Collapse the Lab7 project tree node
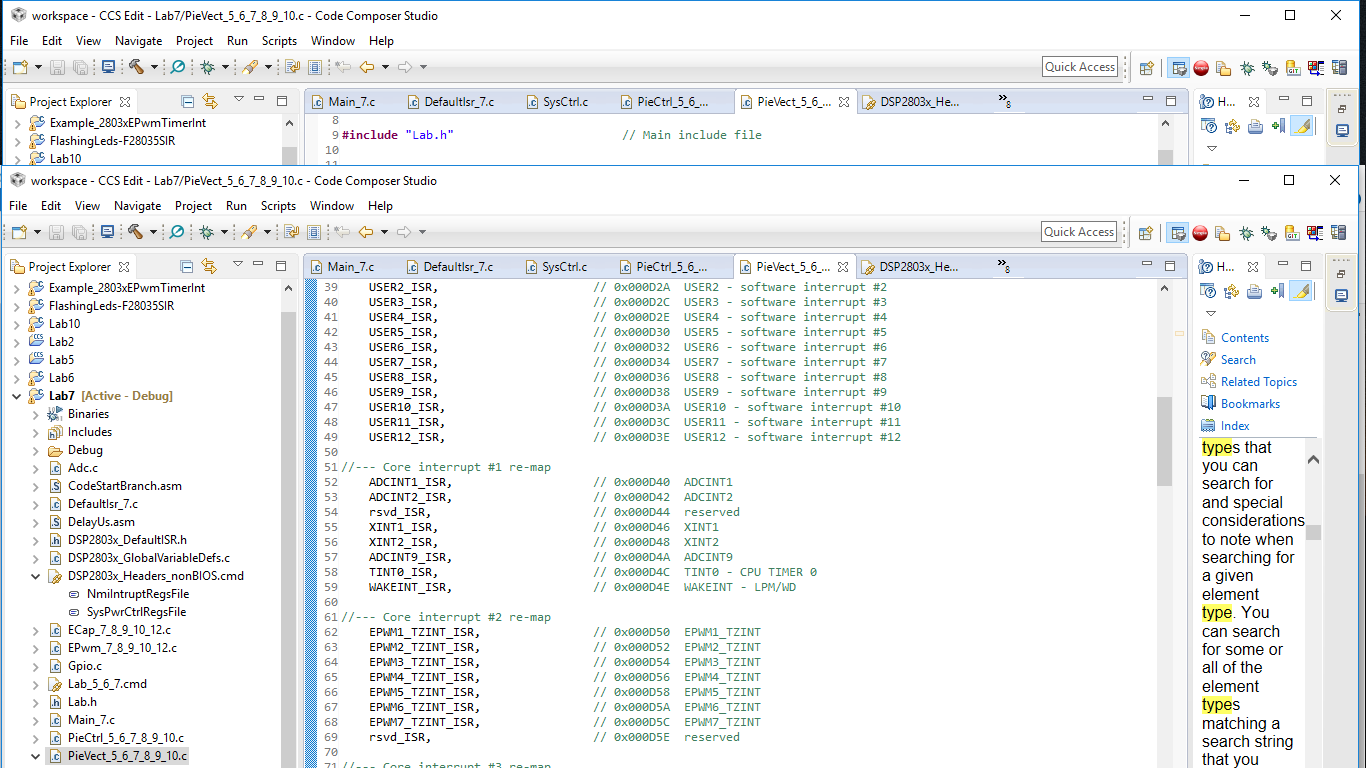This screenshot has height=768, width=1366. tap(16, 396)
